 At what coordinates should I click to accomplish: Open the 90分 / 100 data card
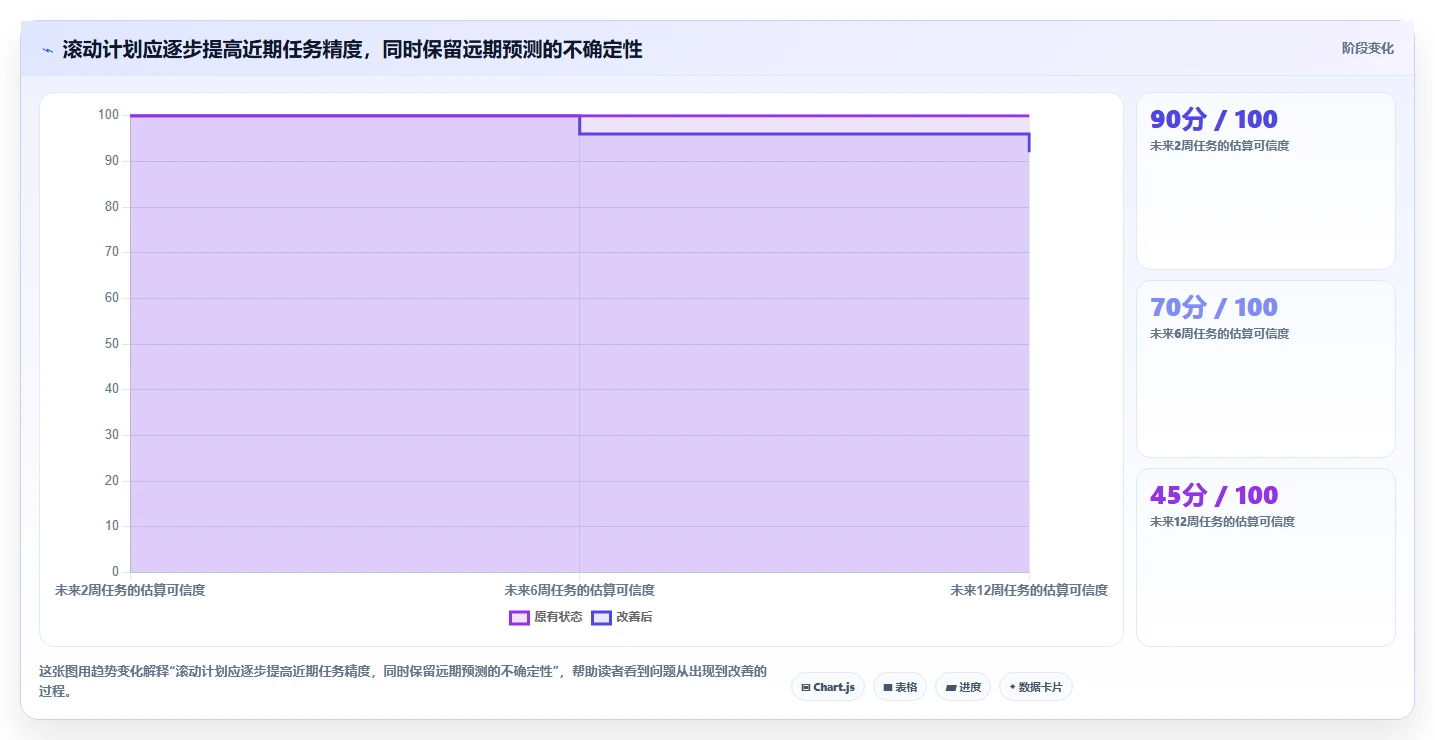click(x=1265, y=181)
